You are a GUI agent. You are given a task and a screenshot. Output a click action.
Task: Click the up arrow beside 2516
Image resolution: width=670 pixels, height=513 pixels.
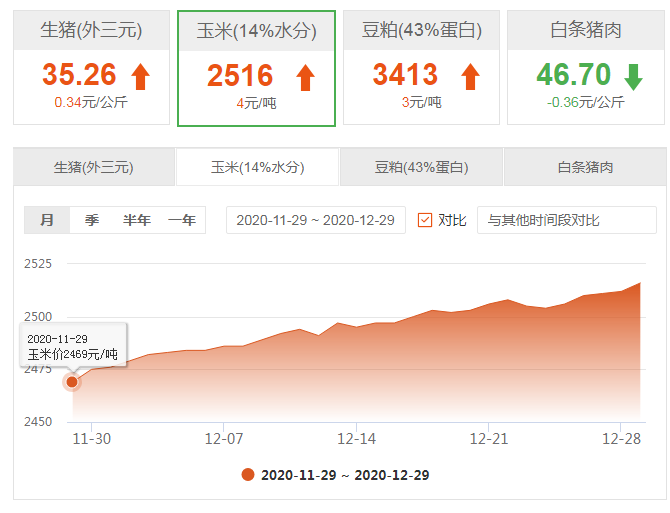[x=306, y=77]
